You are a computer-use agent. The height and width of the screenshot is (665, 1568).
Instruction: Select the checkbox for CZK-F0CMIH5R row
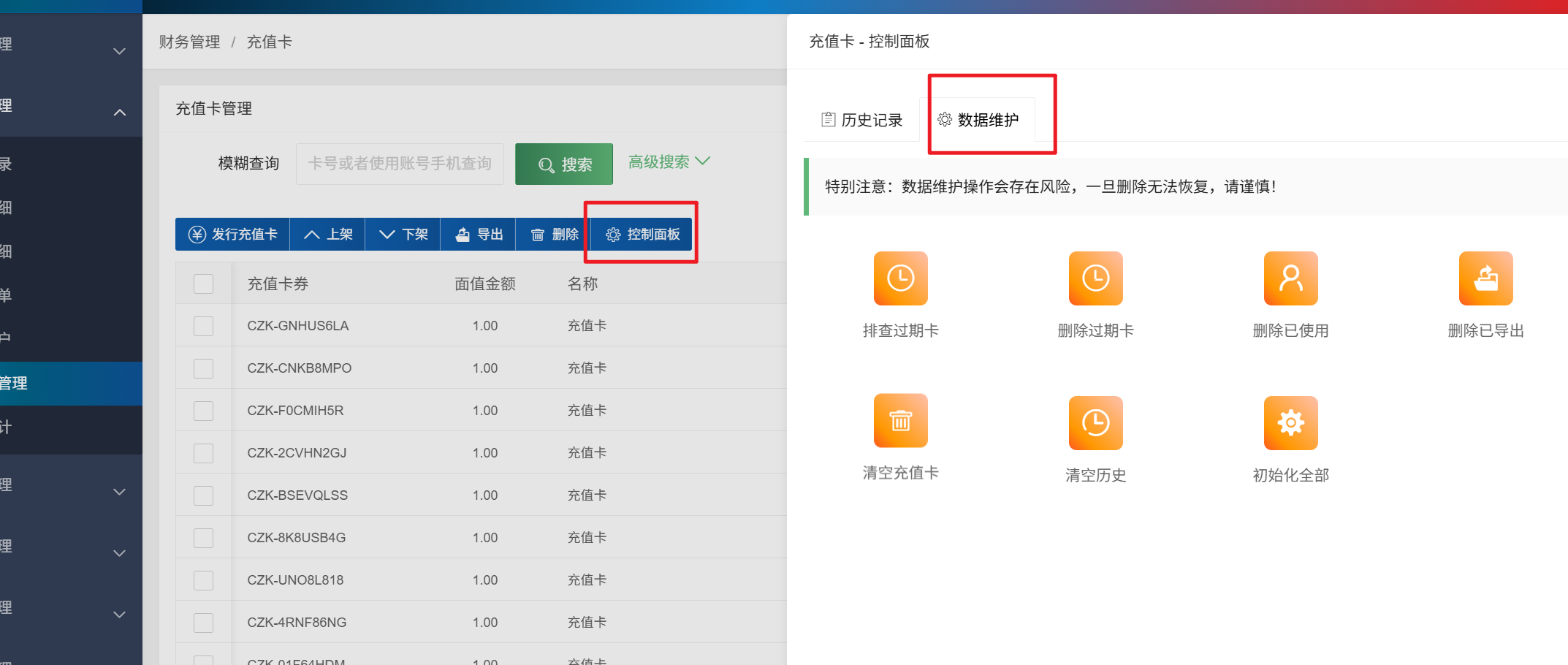coord(203,411)
